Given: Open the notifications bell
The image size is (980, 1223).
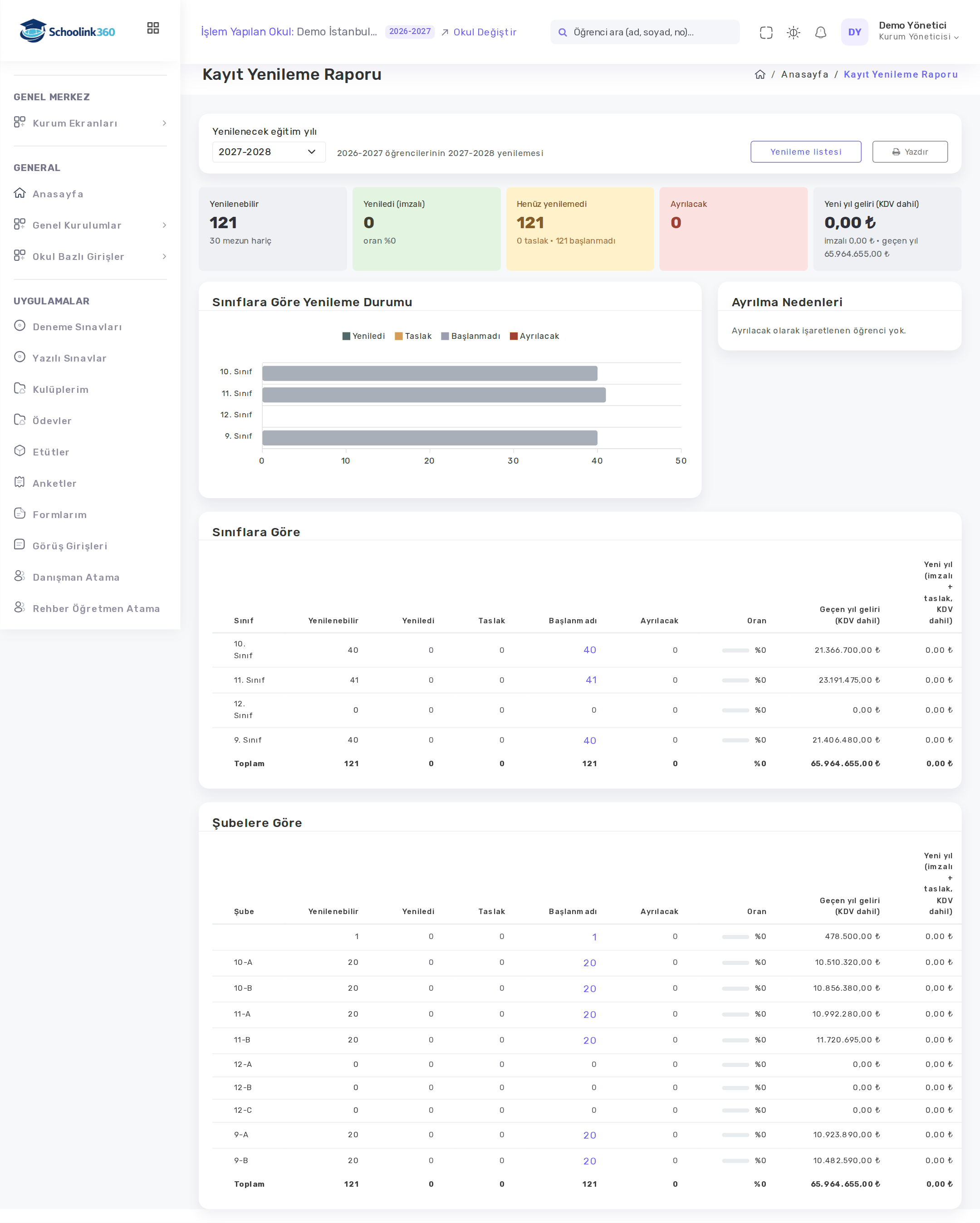Looking at the screenshot, I should click(x=821, y=32).
